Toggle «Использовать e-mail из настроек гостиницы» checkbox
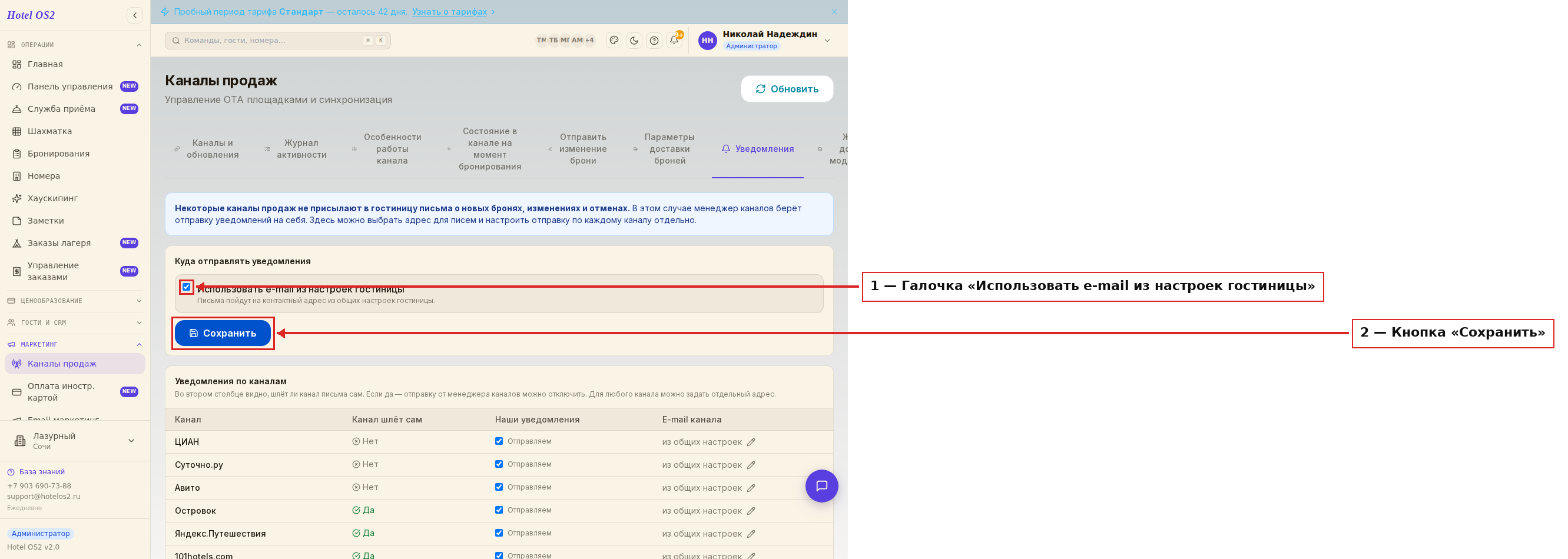The height and width of the screenshot is (559, 1568). (186, 287)
